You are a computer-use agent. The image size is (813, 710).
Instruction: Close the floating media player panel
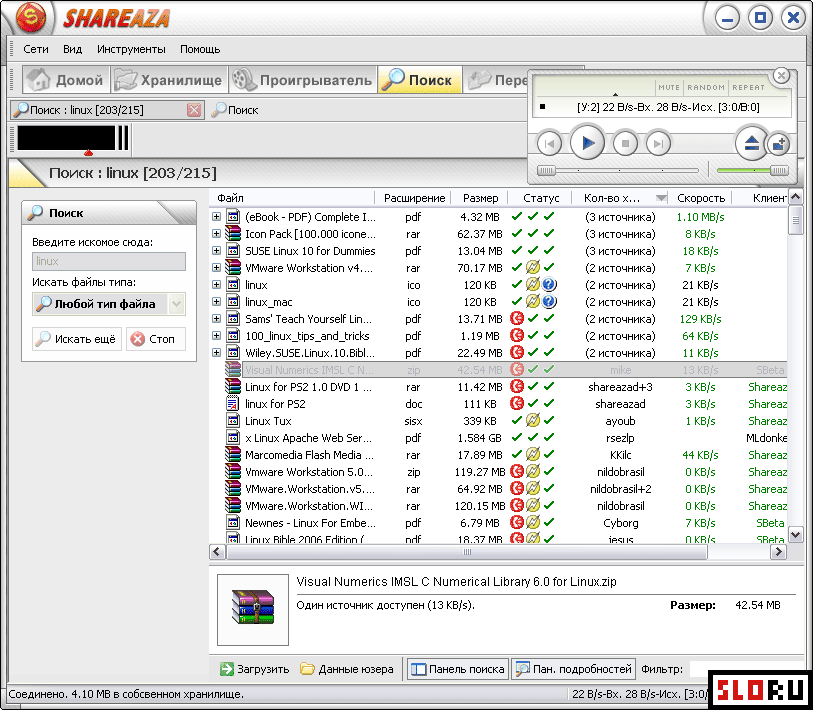781,76
